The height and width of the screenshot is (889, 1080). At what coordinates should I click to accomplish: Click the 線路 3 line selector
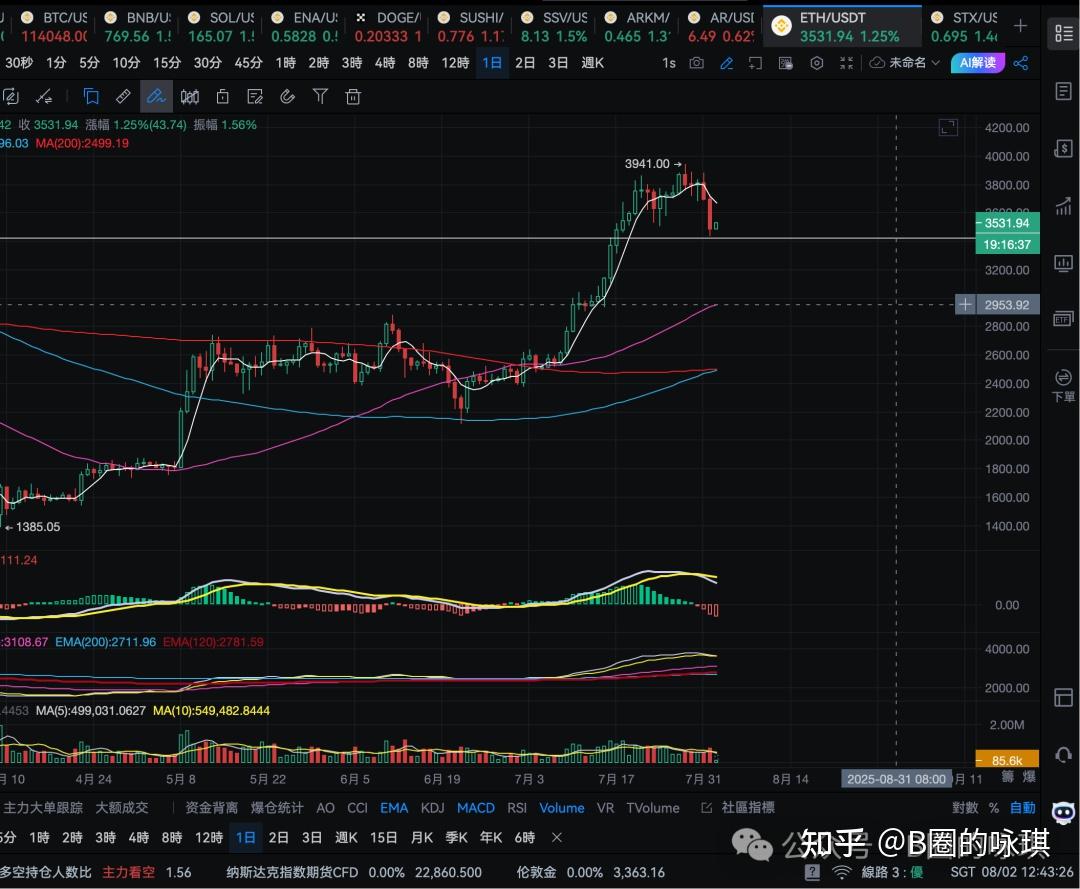(892, 872)
